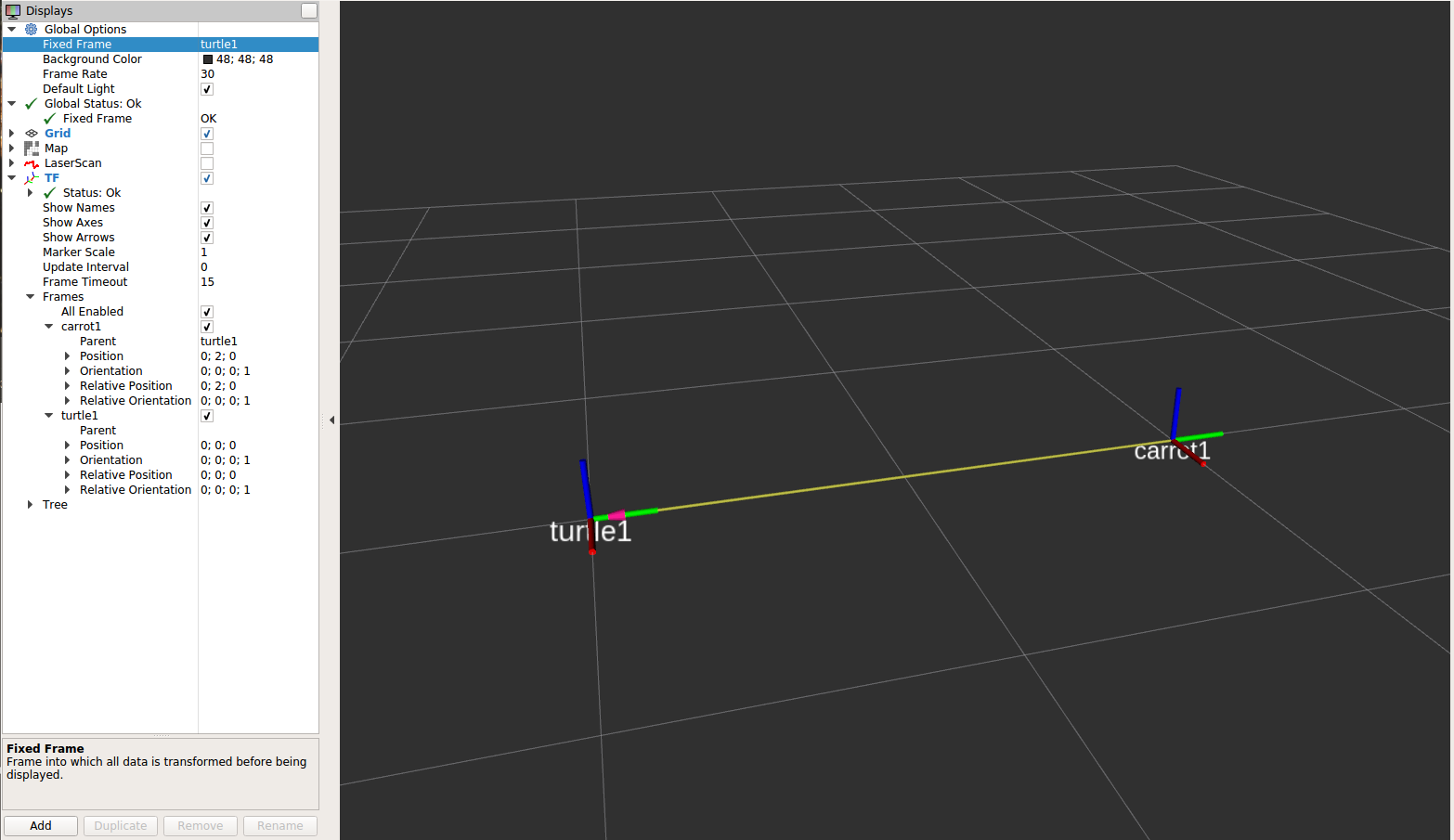
Task: Click the Duplicate button
Action: (121, 826)
